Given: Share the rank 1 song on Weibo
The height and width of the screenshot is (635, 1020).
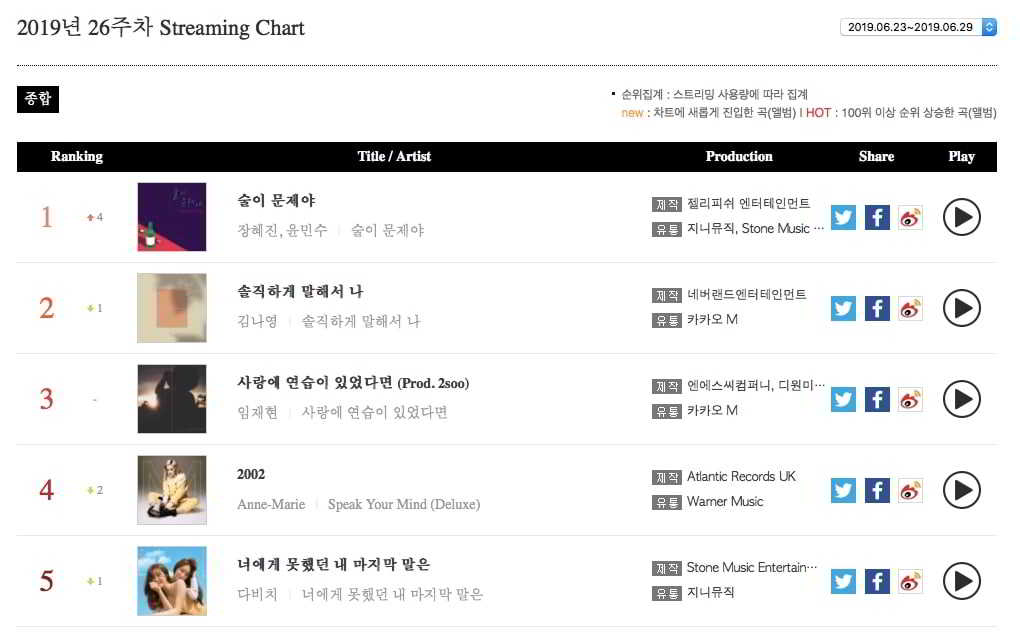Looking at the screenshot, I should point(910,217).
